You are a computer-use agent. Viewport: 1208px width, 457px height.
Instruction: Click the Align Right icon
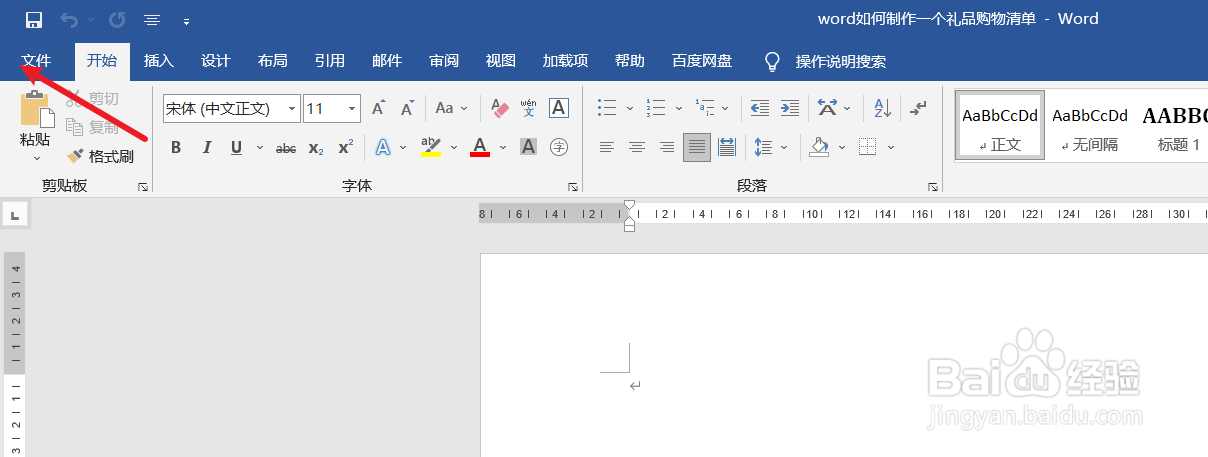point(667,148)
